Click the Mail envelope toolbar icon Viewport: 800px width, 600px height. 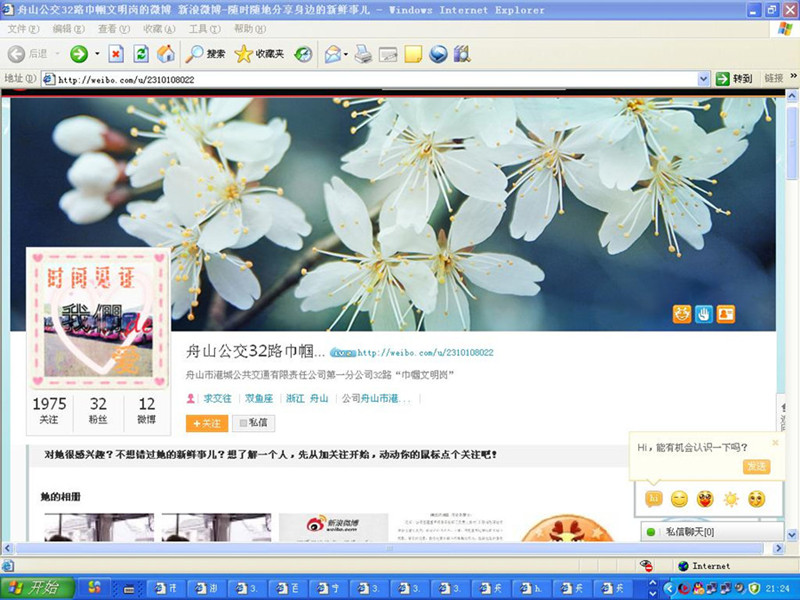333,54
